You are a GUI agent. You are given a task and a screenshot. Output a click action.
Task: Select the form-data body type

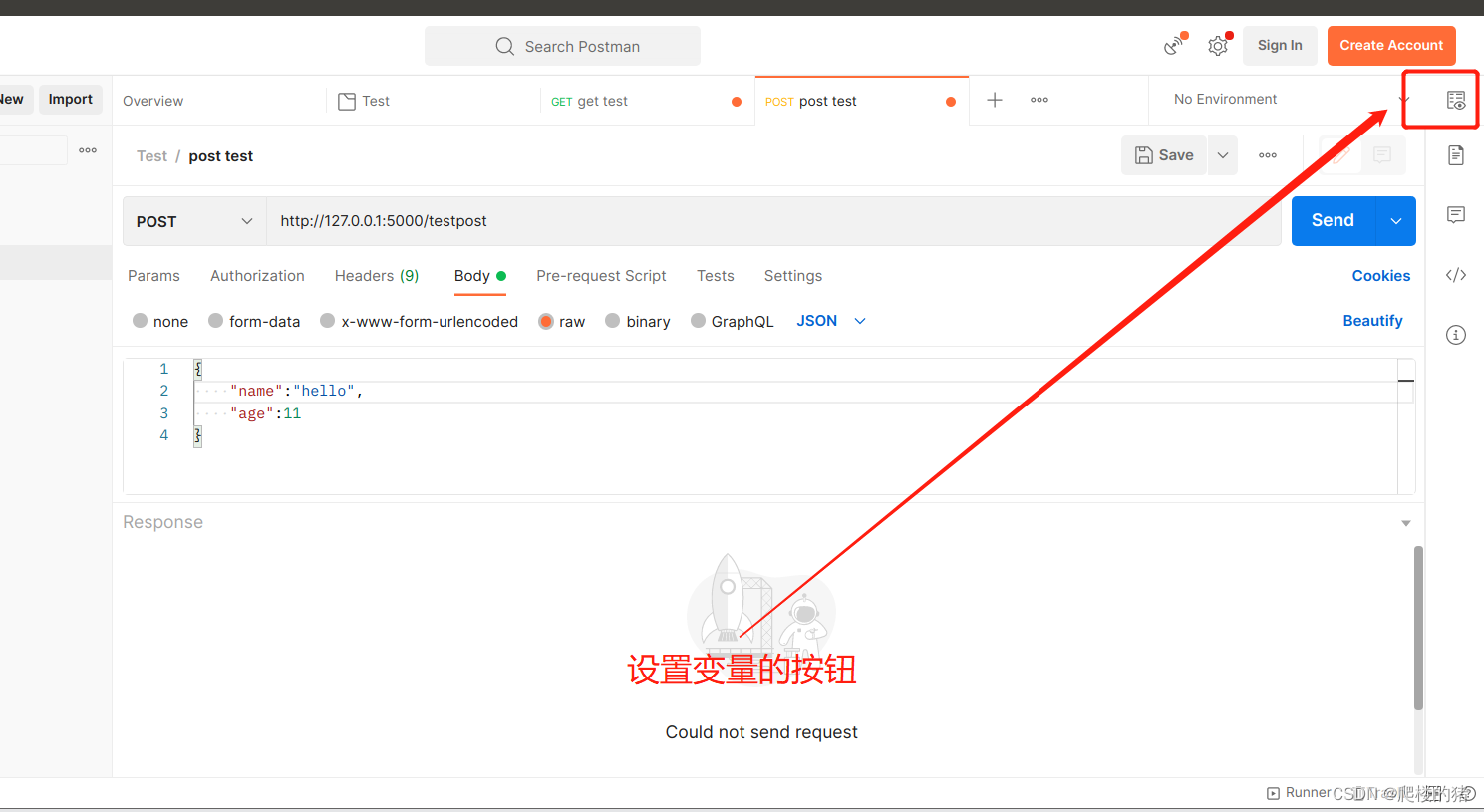coord(215,321)
